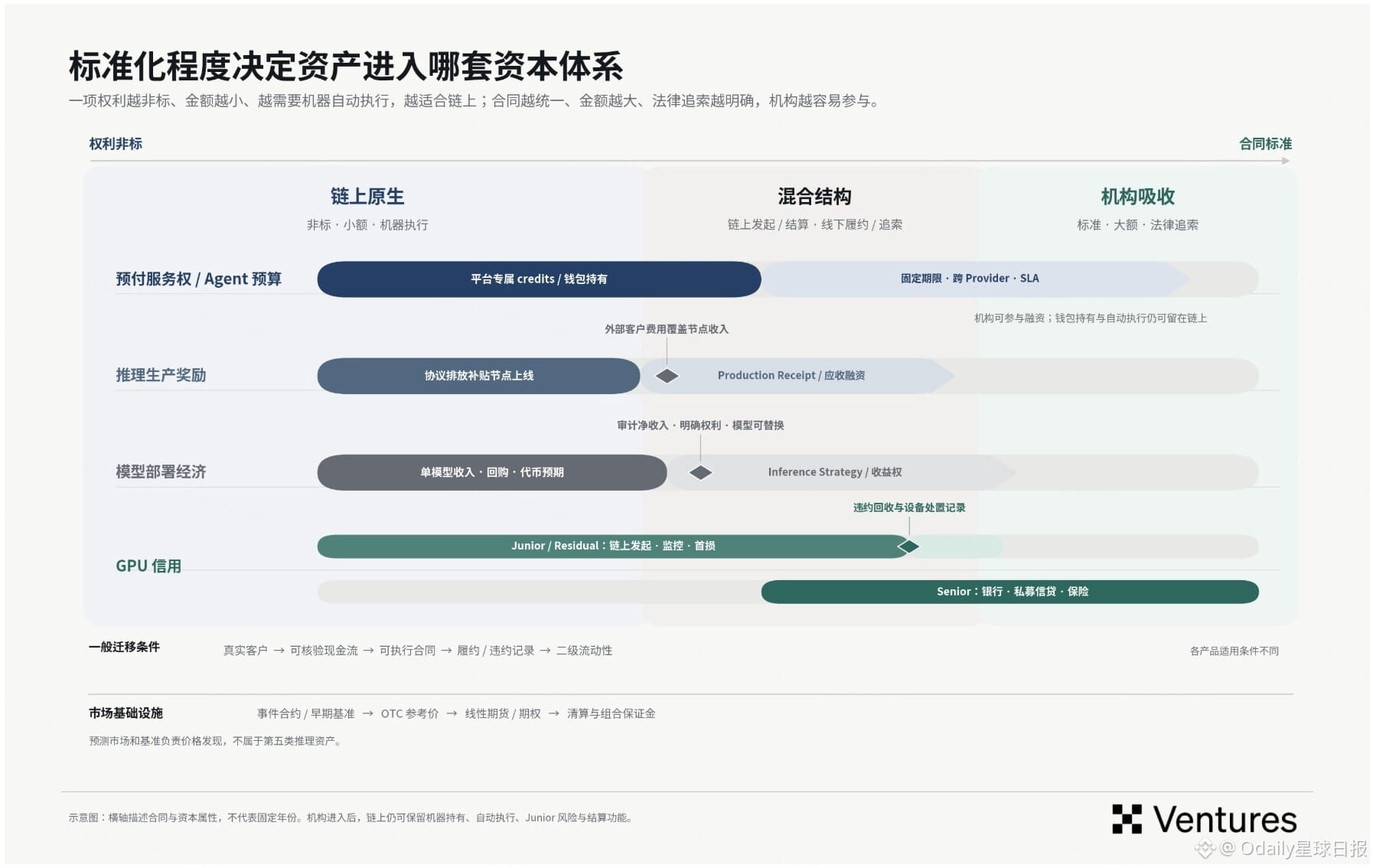This screenshot has width=1373, height=868.
Task: Click the note 机构可参与融资；钱包持有与自动执行仍可留在链上
Action: (1091, 318)
